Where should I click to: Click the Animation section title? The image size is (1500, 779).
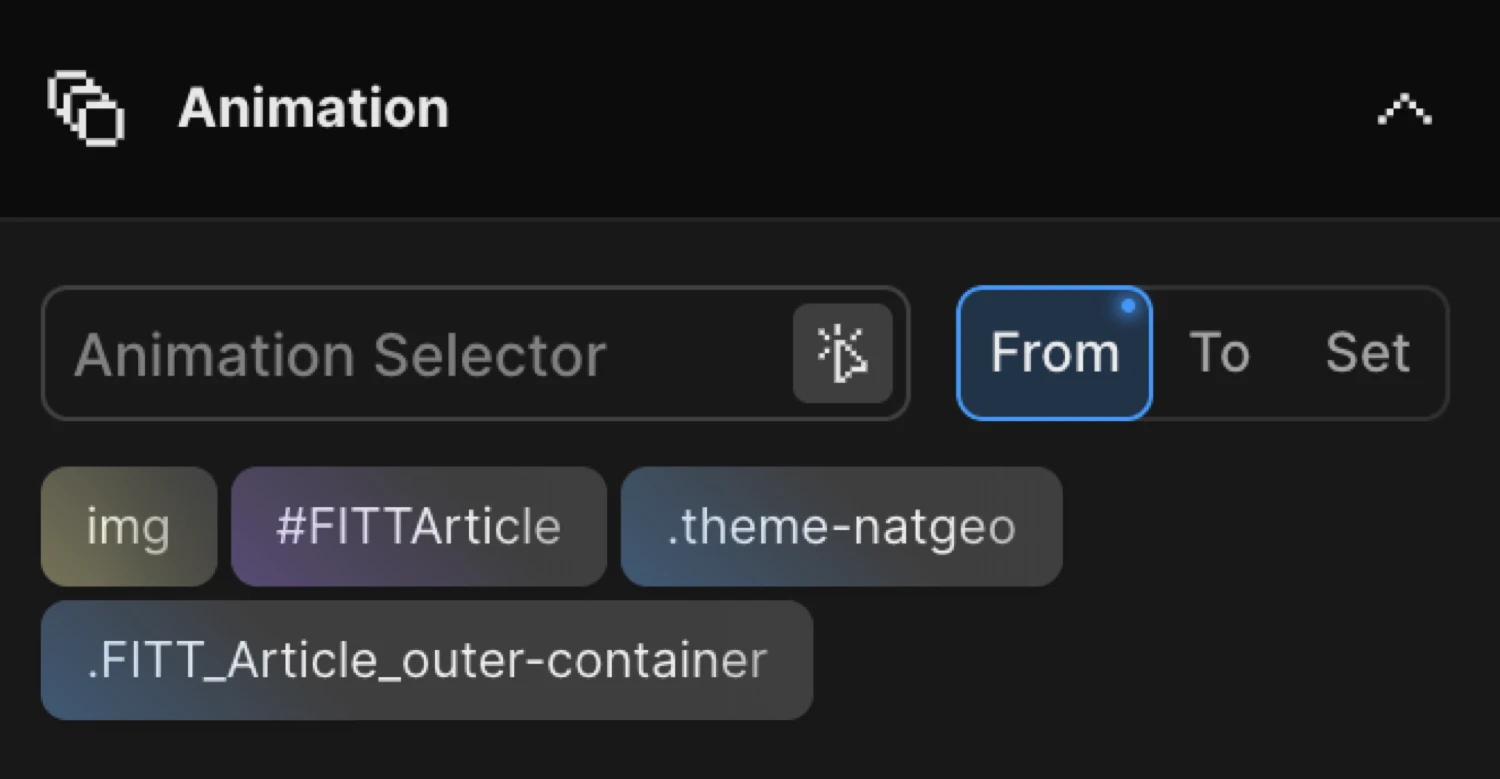[312, 108]
